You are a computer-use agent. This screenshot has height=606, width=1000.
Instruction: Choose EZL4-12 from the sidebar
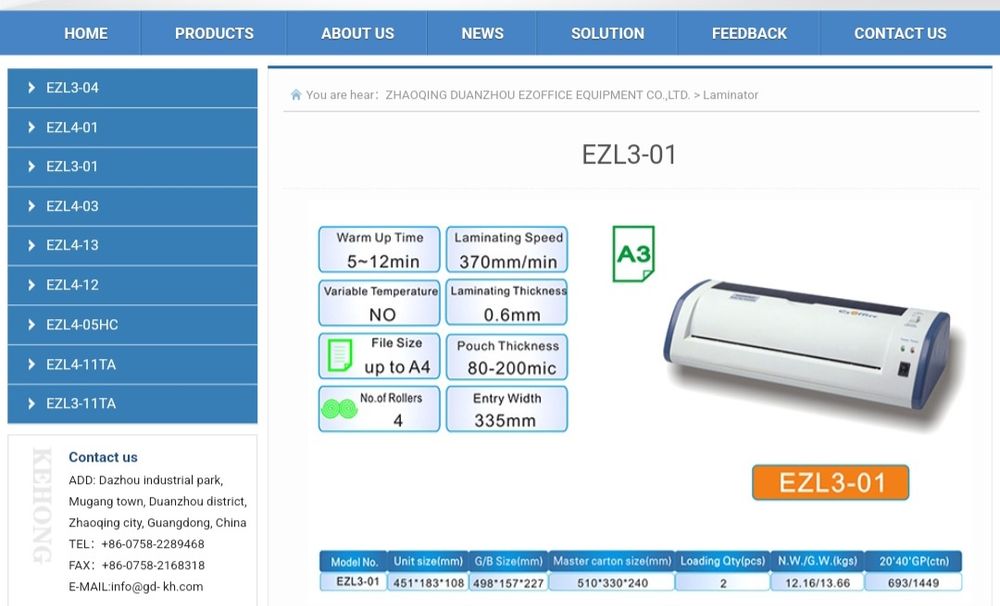coord(133,285)
